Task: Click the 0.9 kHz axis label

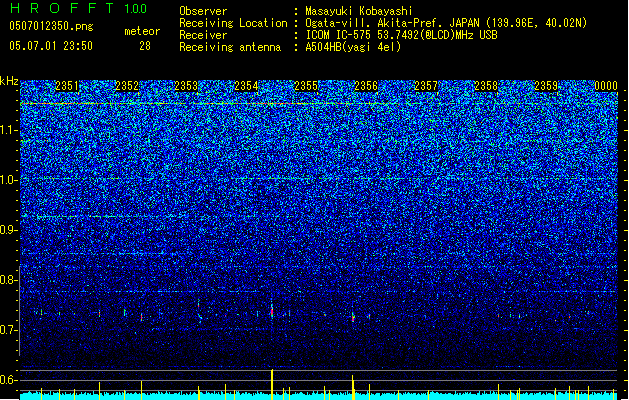Action: (x=9, y=230)
